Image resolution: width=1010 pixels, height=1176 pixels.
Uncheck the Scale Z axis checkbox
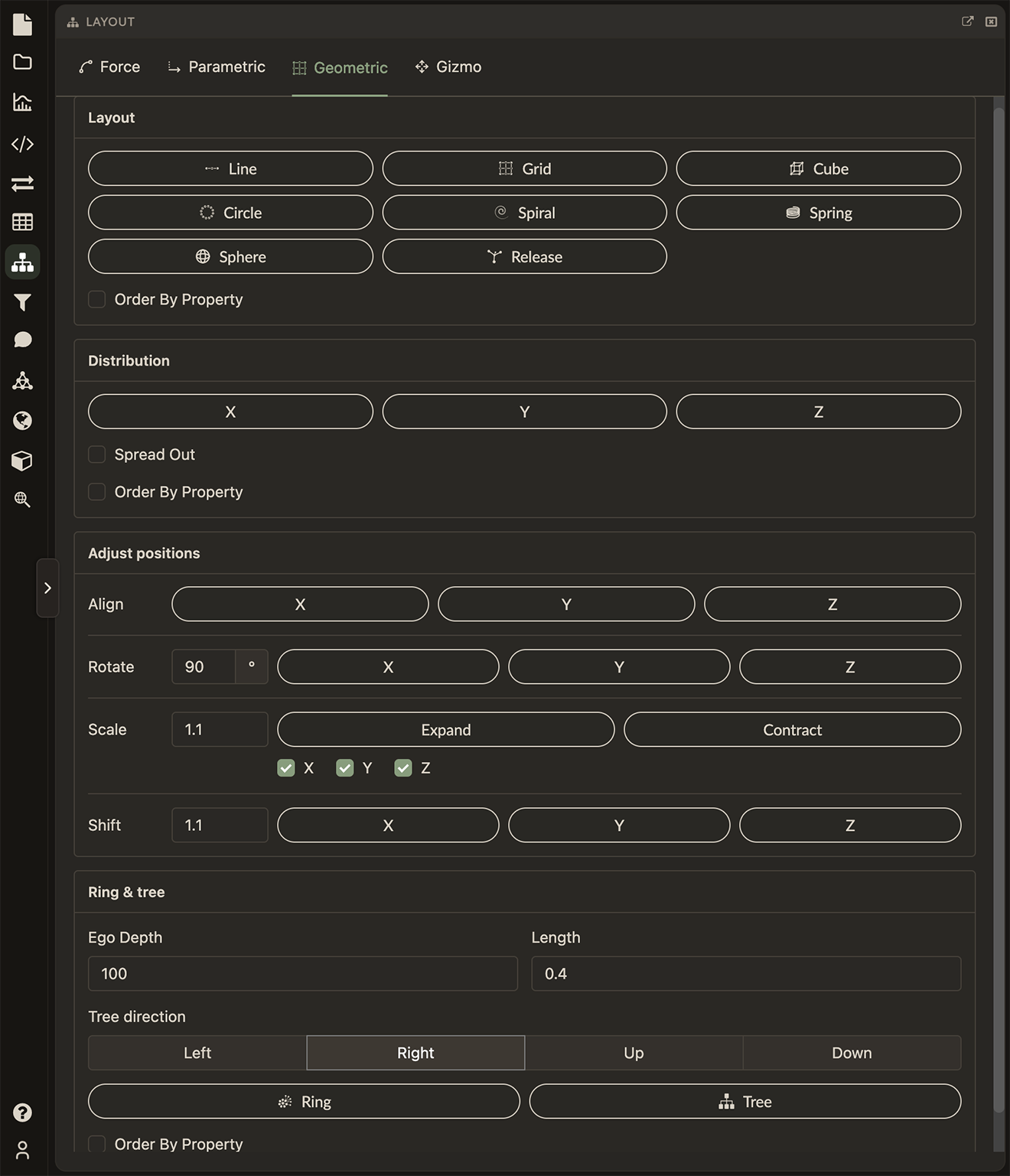coord(403,768)
